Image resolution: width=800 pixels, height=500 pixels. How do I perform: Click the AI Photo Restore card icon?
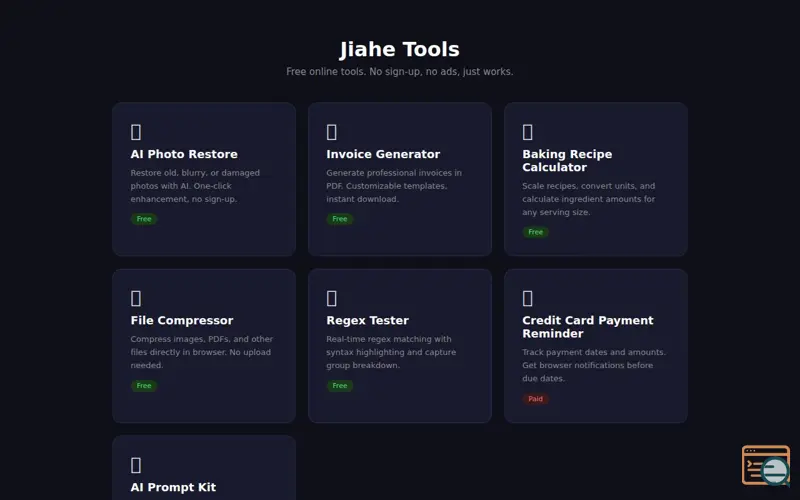(x=136, y=132)
